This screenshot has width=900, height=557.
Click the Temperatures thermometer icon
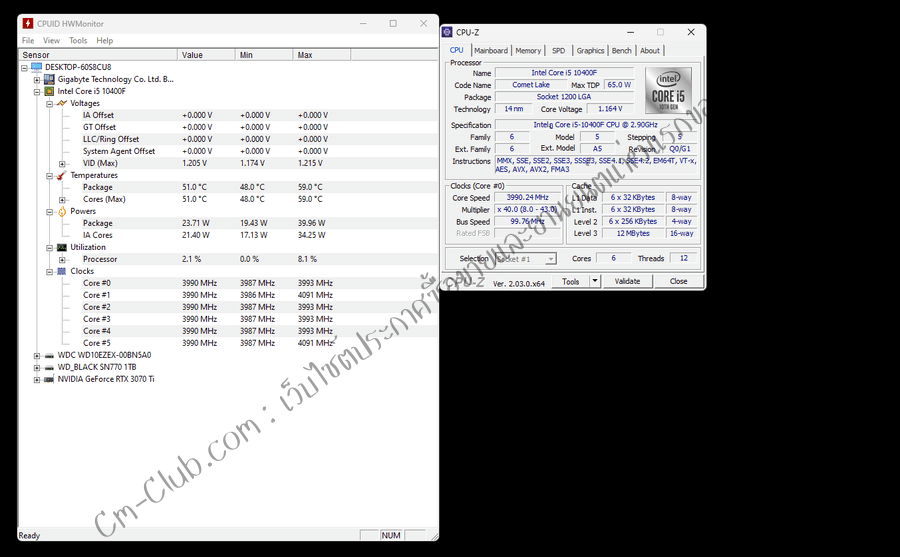coord(61,175)
